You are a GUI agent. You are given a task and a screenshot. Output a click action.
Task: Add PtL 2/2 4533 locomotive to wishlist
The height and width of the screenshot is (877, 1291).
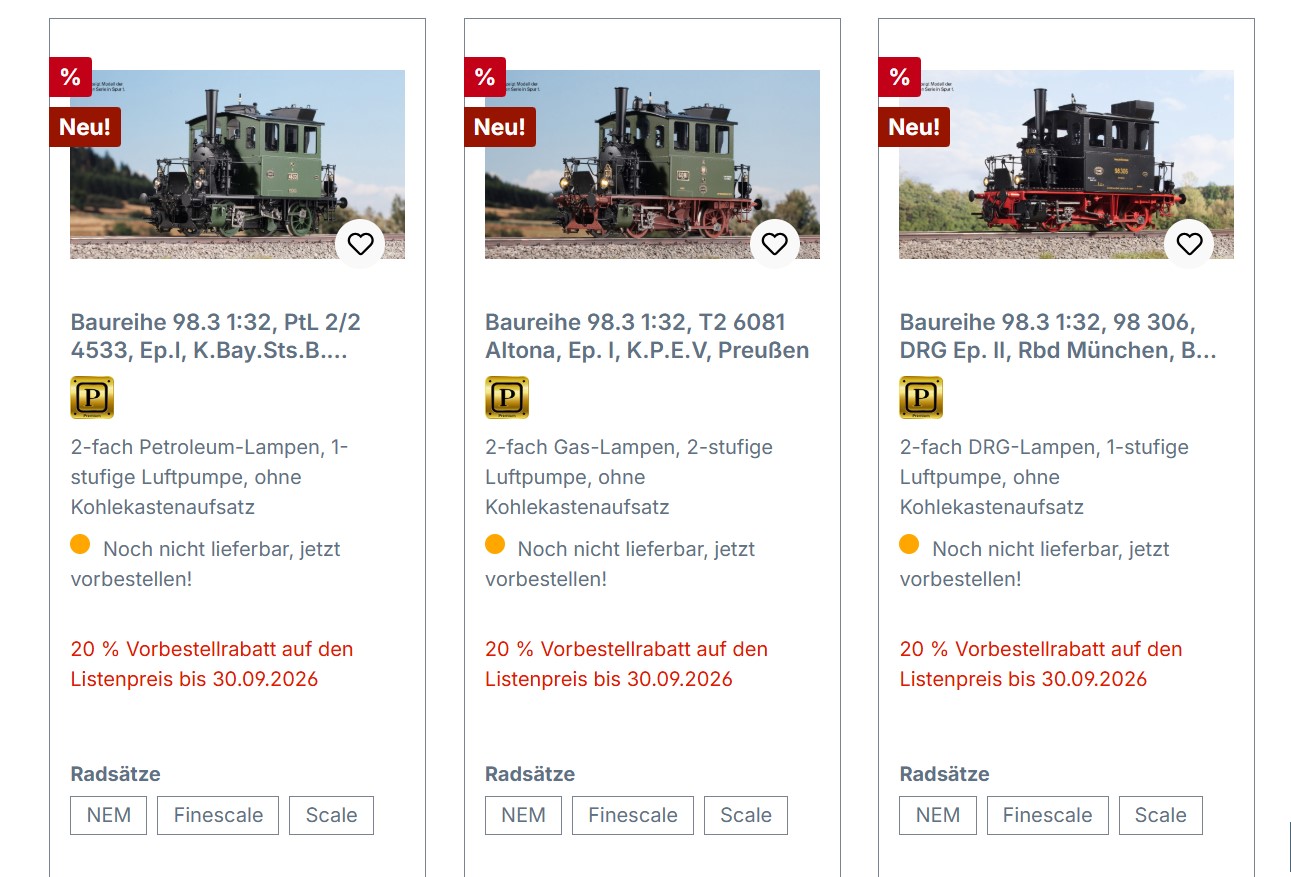tap(360, 244)
